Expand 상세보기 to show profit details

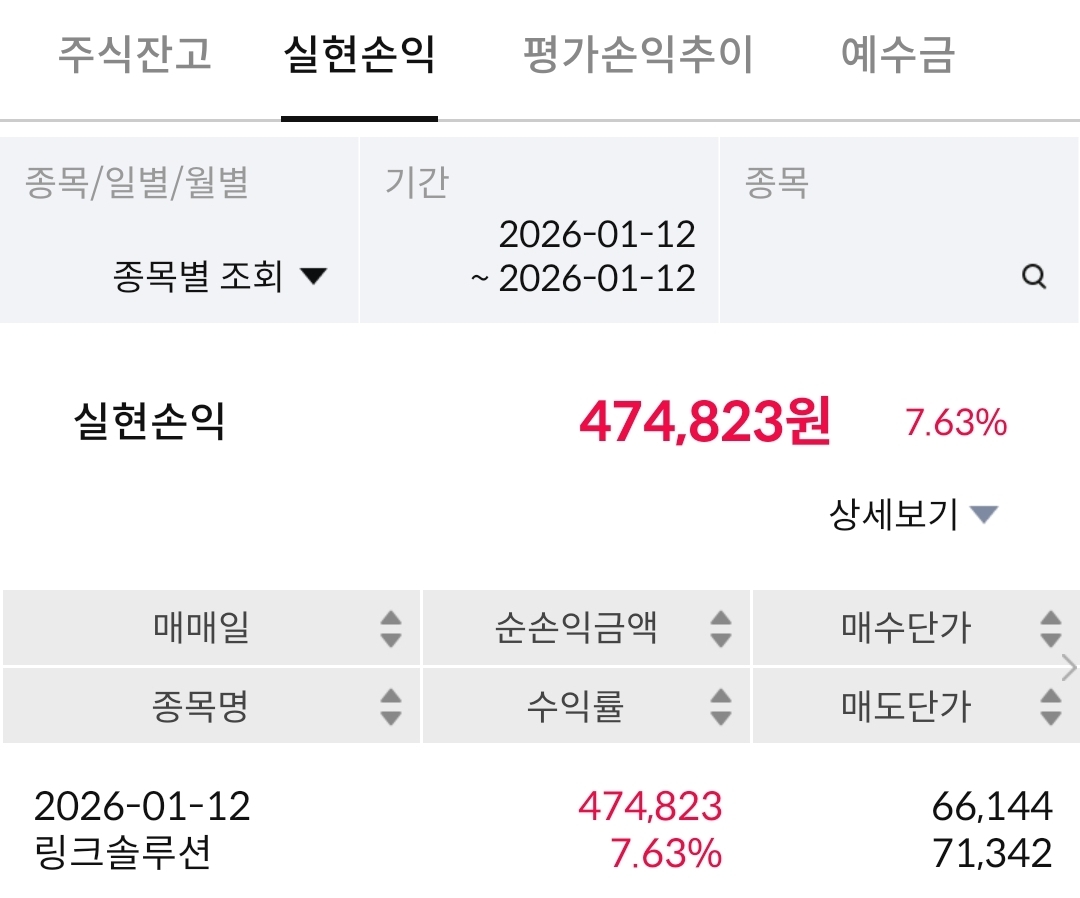[916, 512]
